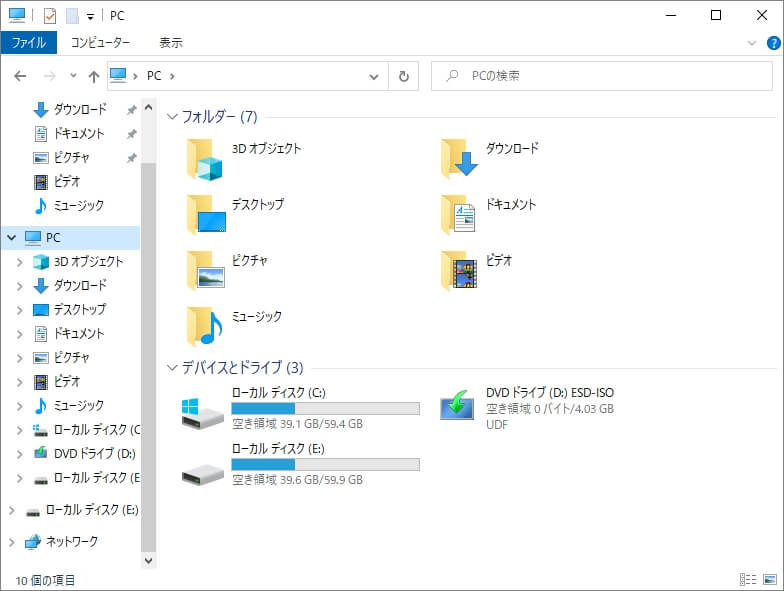Expand 3D オブジェクト in navigation tree
784x591 pixels.
tap(20, 262)
